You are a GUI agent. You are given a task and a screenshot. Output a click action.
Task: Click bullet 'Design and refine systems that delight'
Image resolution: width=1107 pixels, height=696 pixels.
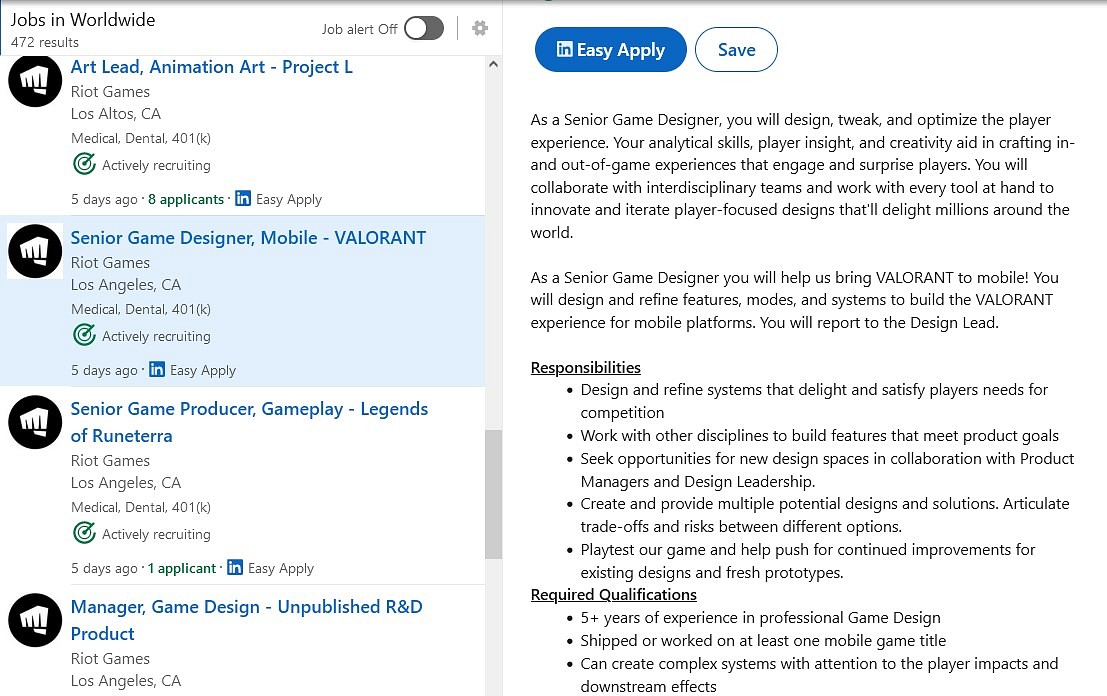pyautogui.click(x=814, y=401)
